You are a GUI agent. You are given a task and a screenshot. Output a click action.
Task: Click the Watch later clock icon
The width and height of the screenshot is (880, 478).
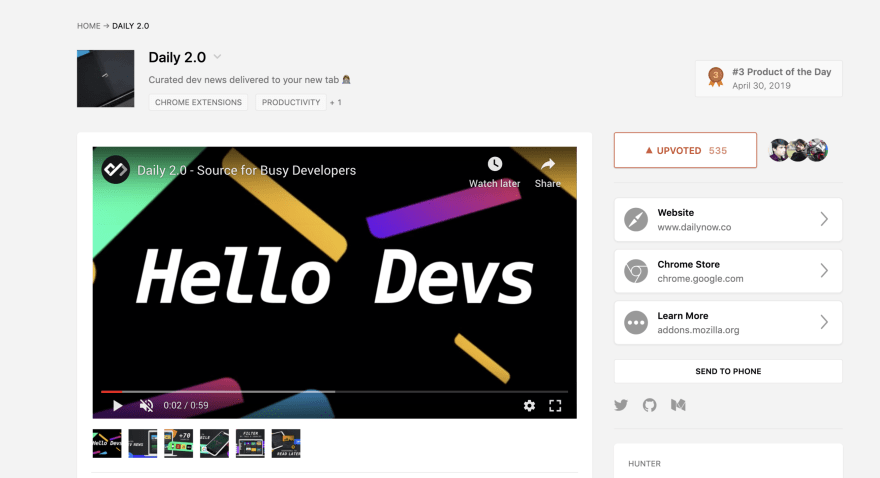coord(494,164)
